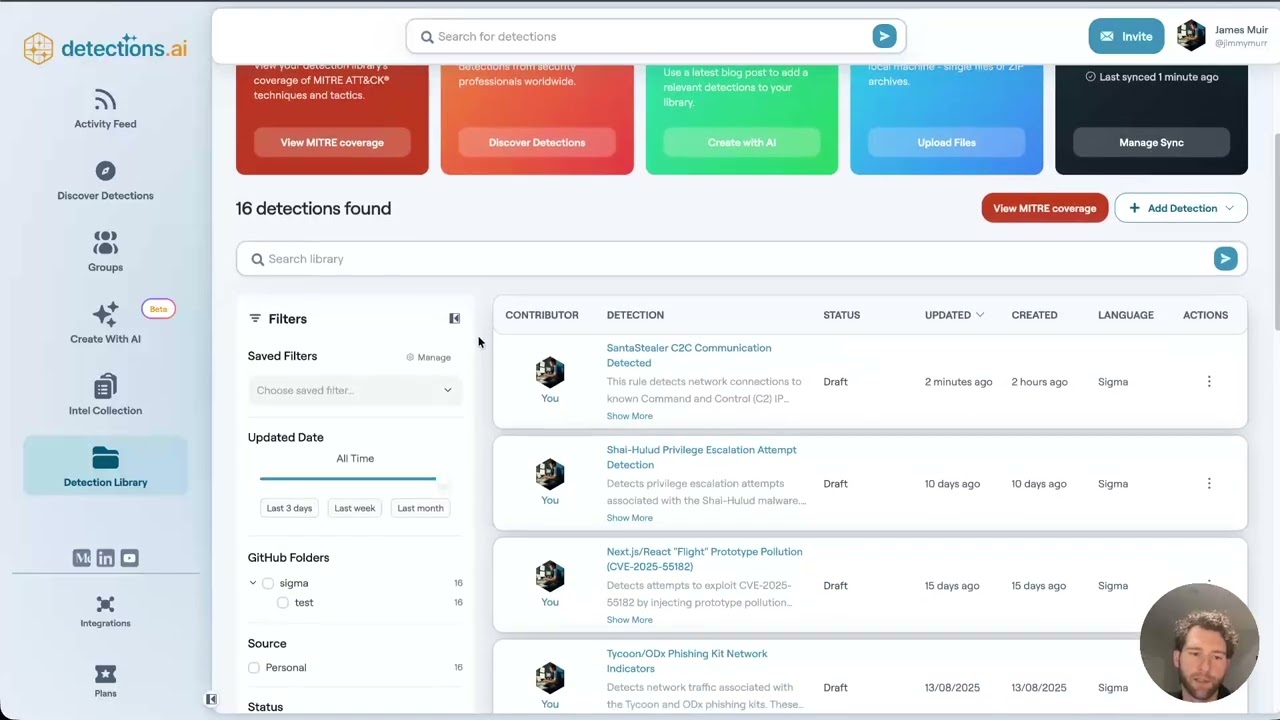Image resolution: width=1280 pixels, height=720 pixels.
Task: Open Intel Collection clipboard icon
Action: click(x=105, y=386)
